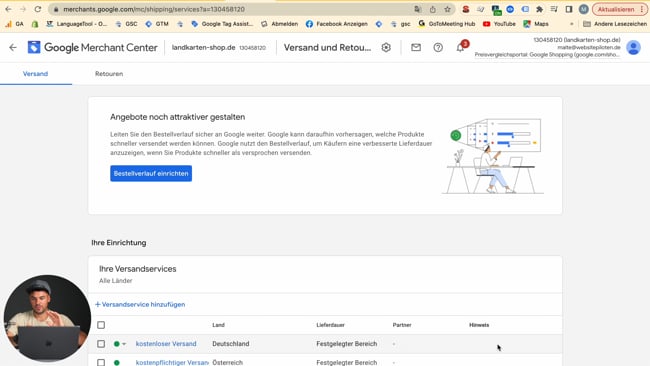Click the presenter webcam video thumbnail
650x366 pixels.
(x=47, y=318)
